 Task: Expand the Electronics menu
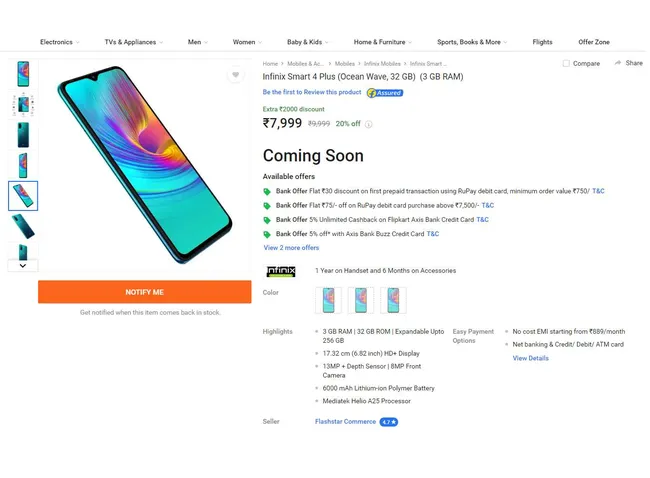click(x=60, y=42)
